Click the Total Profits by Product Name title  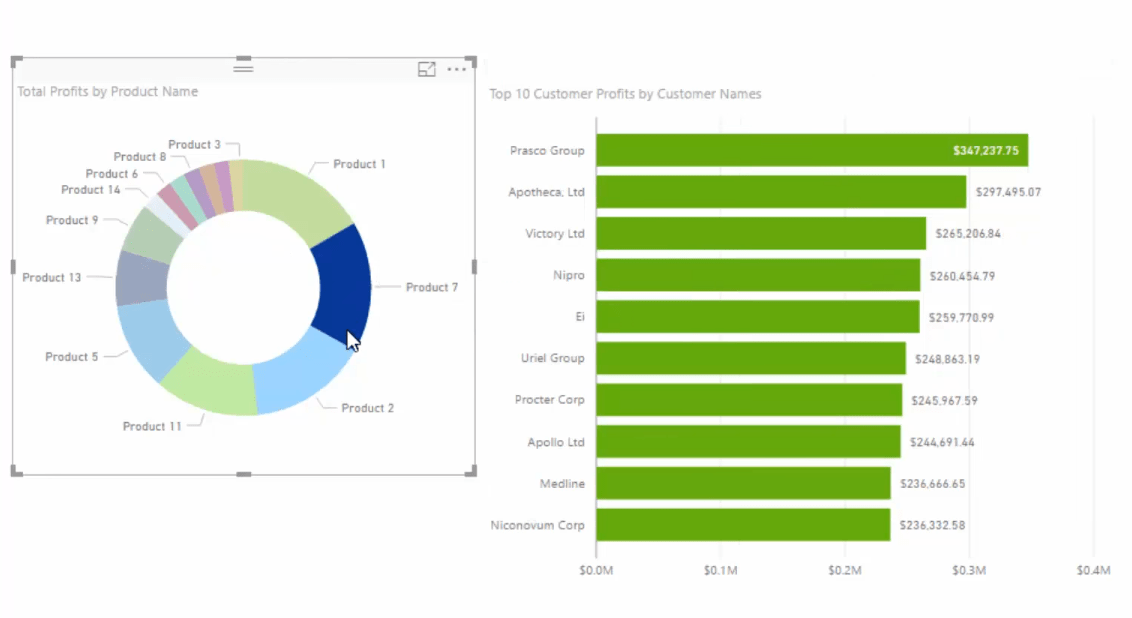(108, 92)
